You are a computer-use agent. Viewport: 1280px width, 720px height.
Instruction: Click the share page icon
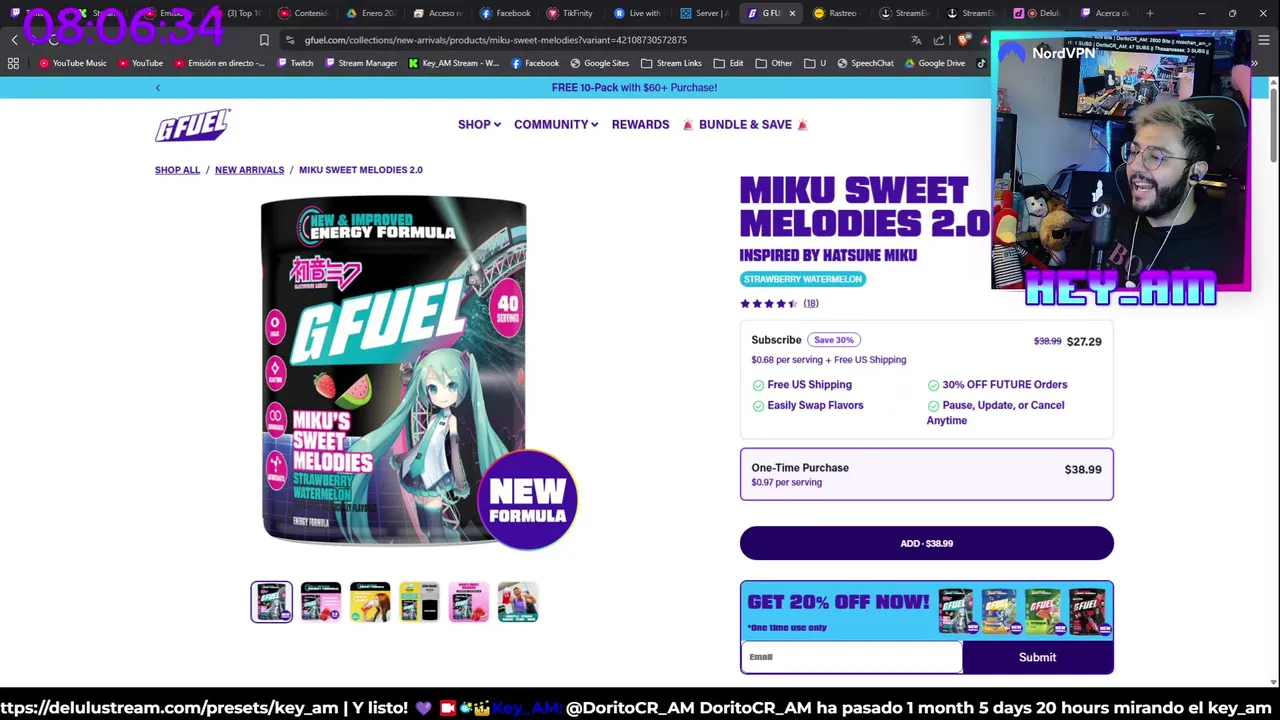click(939, 40)
